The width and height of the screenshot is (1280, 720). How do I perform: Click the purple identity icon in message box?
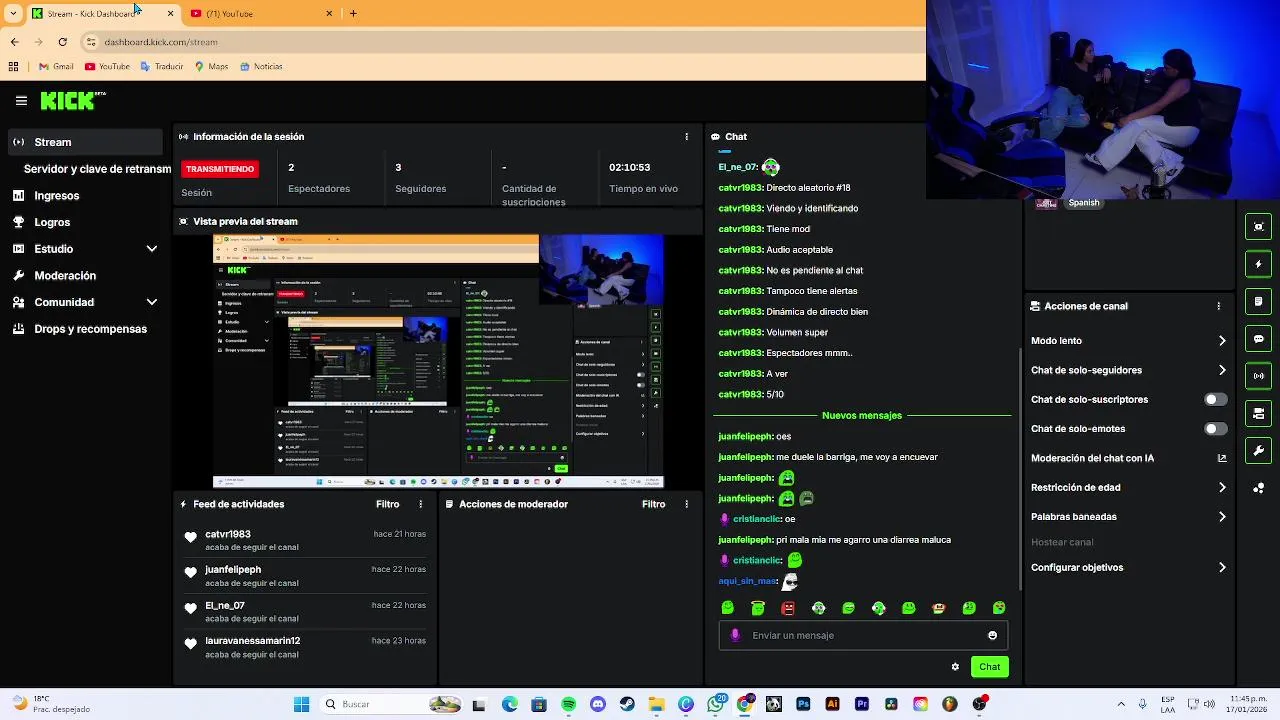[735, 636]
